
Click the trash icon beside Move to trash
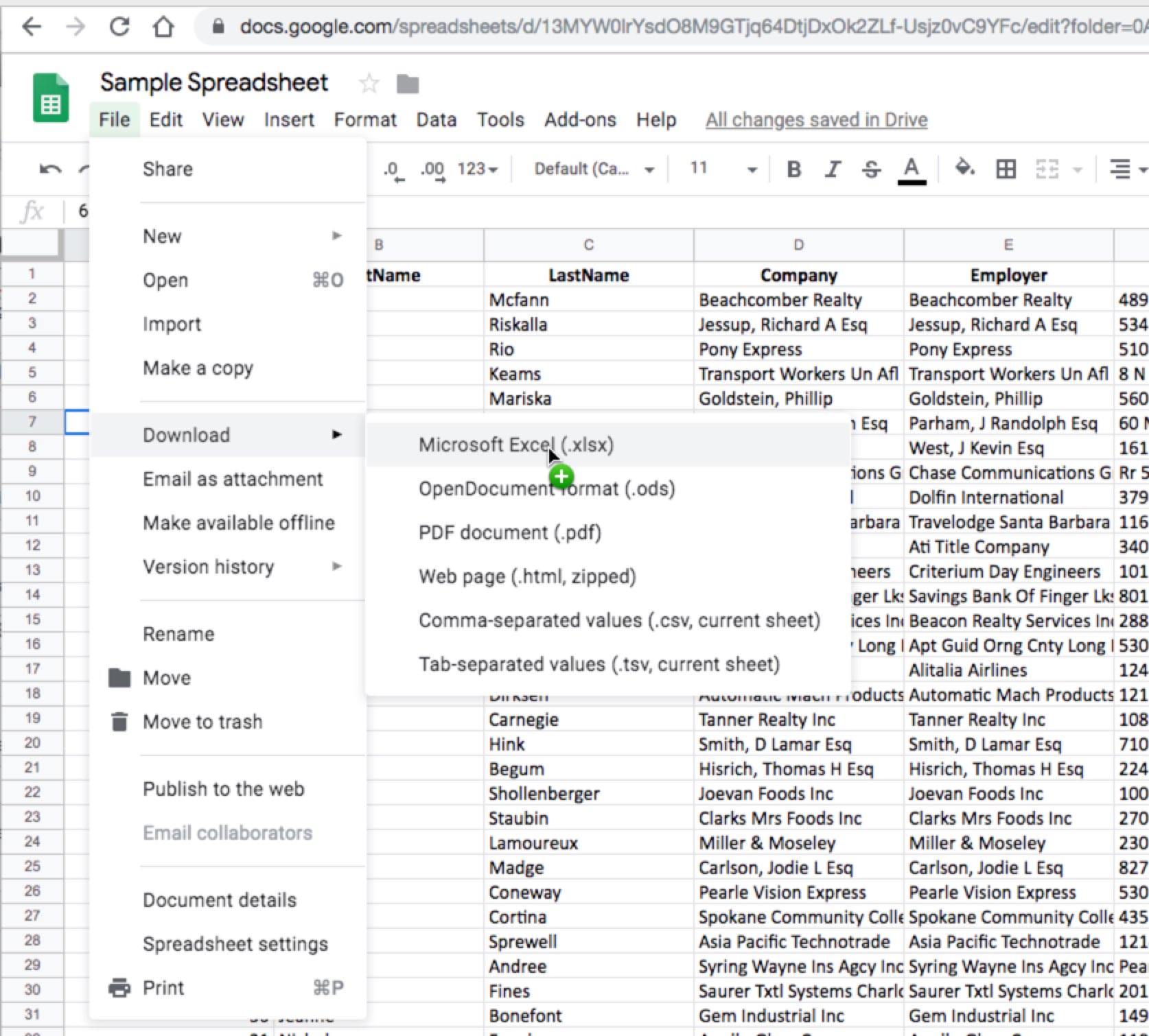click(x=119, y=722)
